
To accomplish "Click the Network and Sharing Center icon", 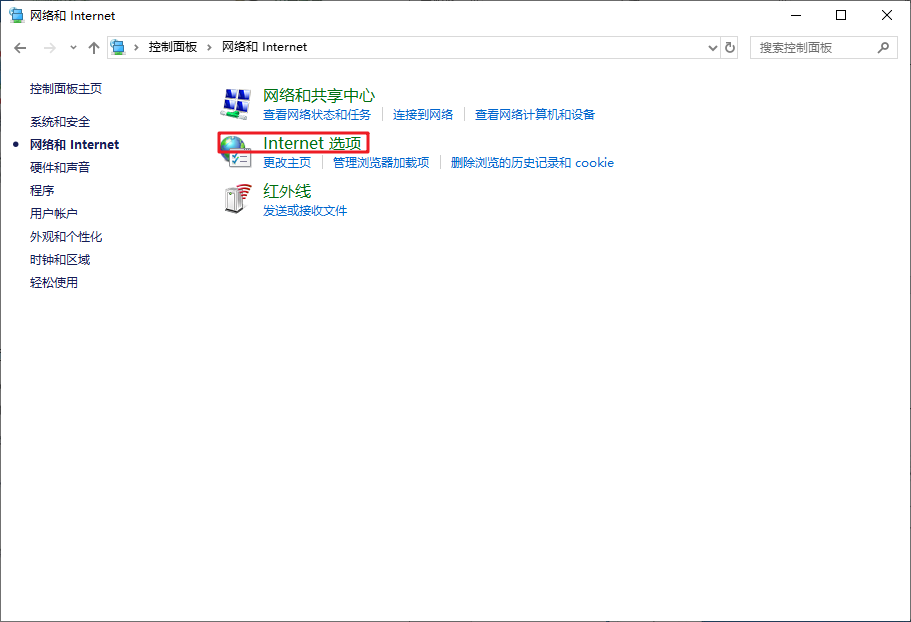I will click(x=236, y=103).
